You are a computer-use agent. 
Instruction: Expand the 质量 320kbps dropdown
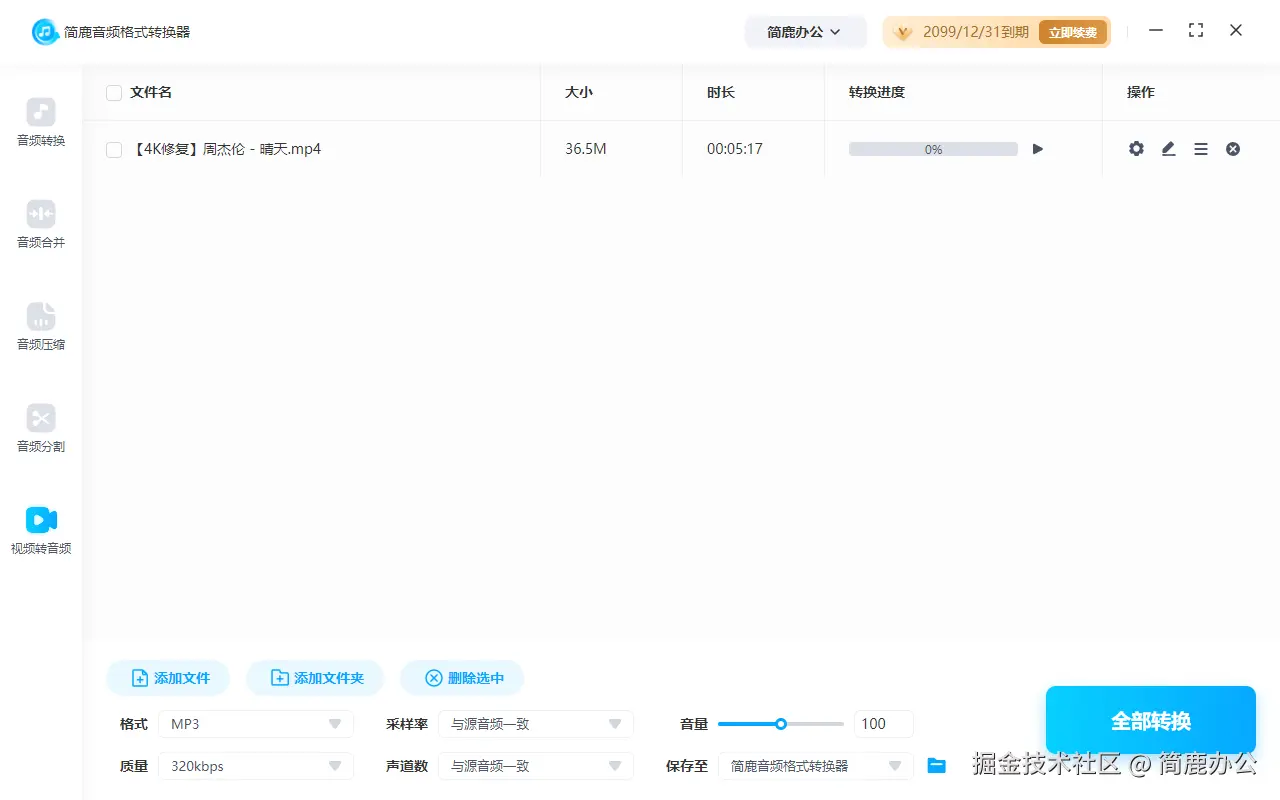255,765
